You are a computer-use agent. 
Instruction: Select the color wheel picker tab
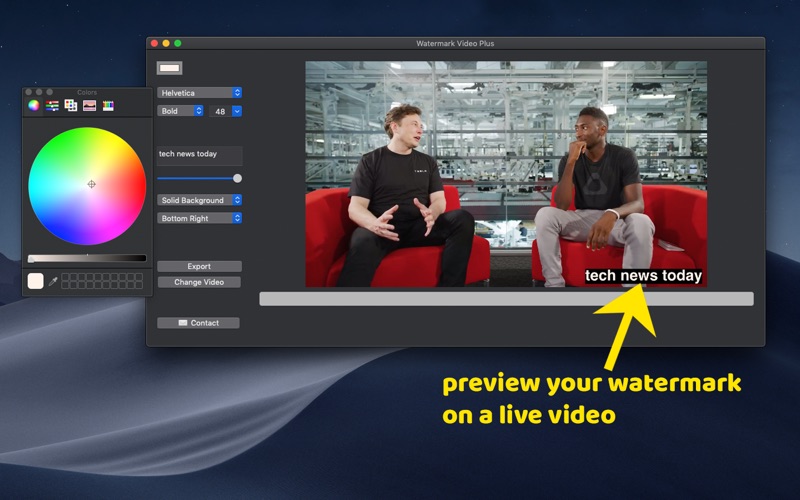(34, 106)
